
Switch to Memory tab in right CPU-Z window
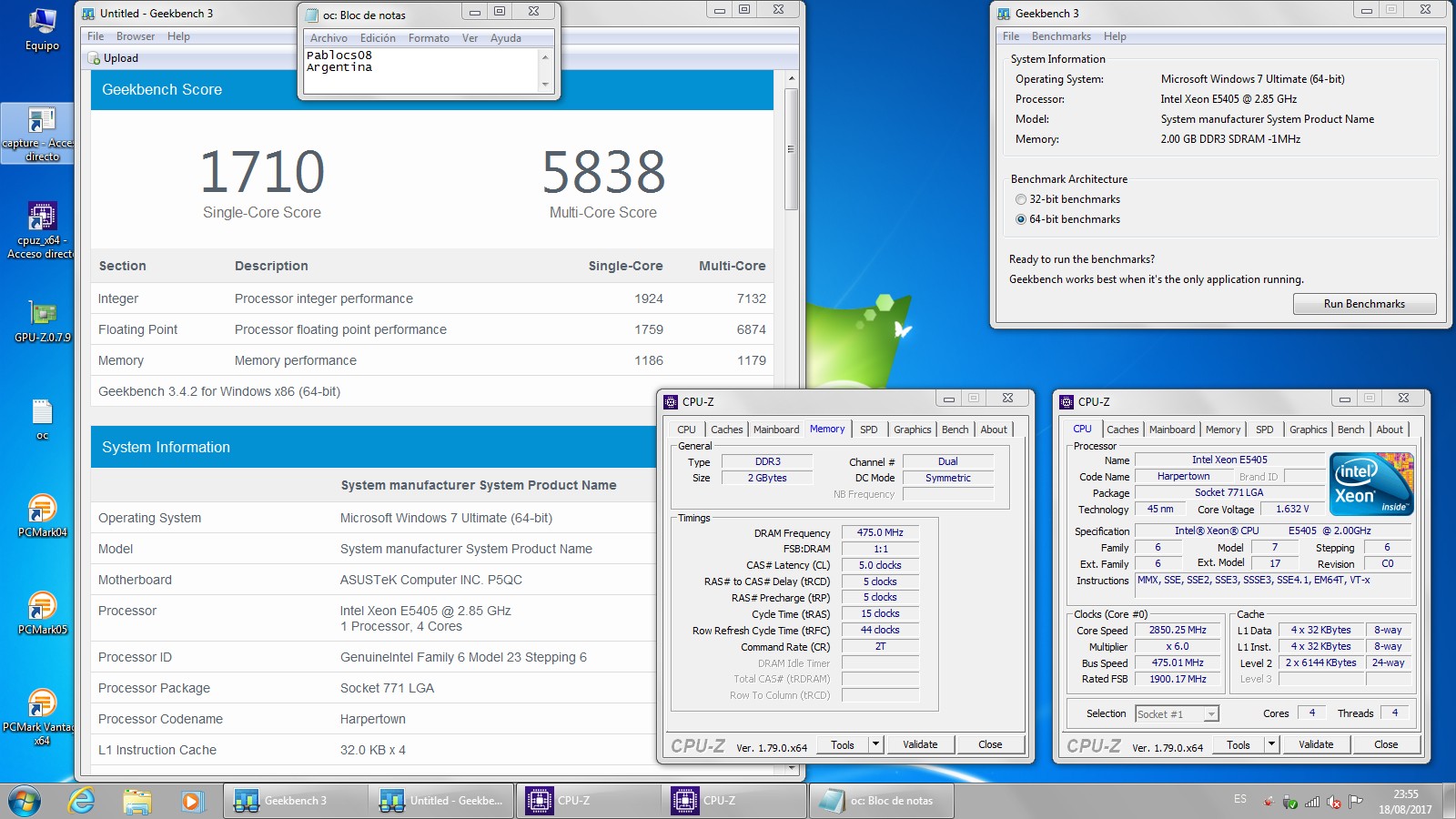1223,430
